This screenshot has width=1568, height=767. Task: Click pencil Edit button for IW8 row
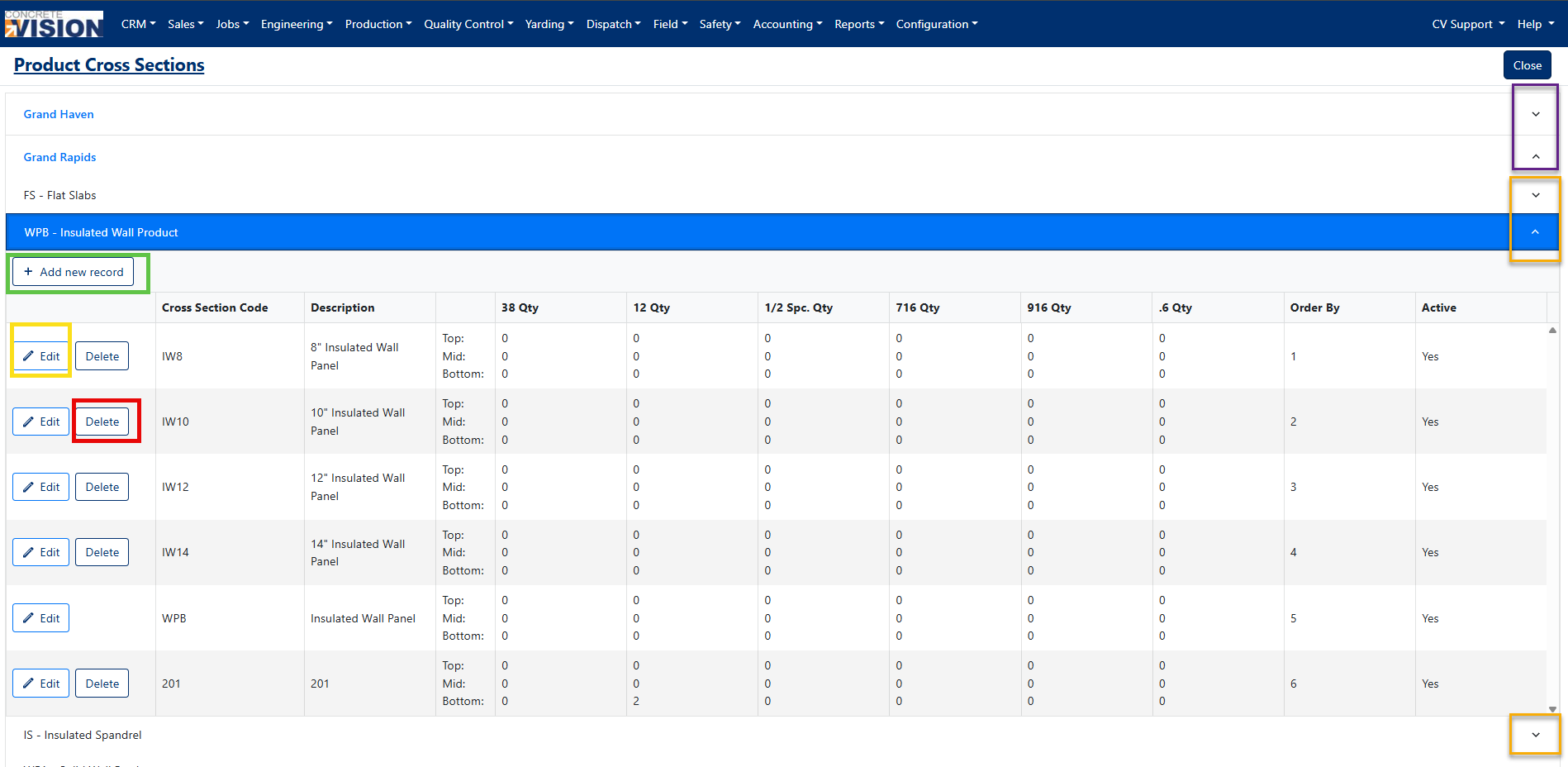40,356
